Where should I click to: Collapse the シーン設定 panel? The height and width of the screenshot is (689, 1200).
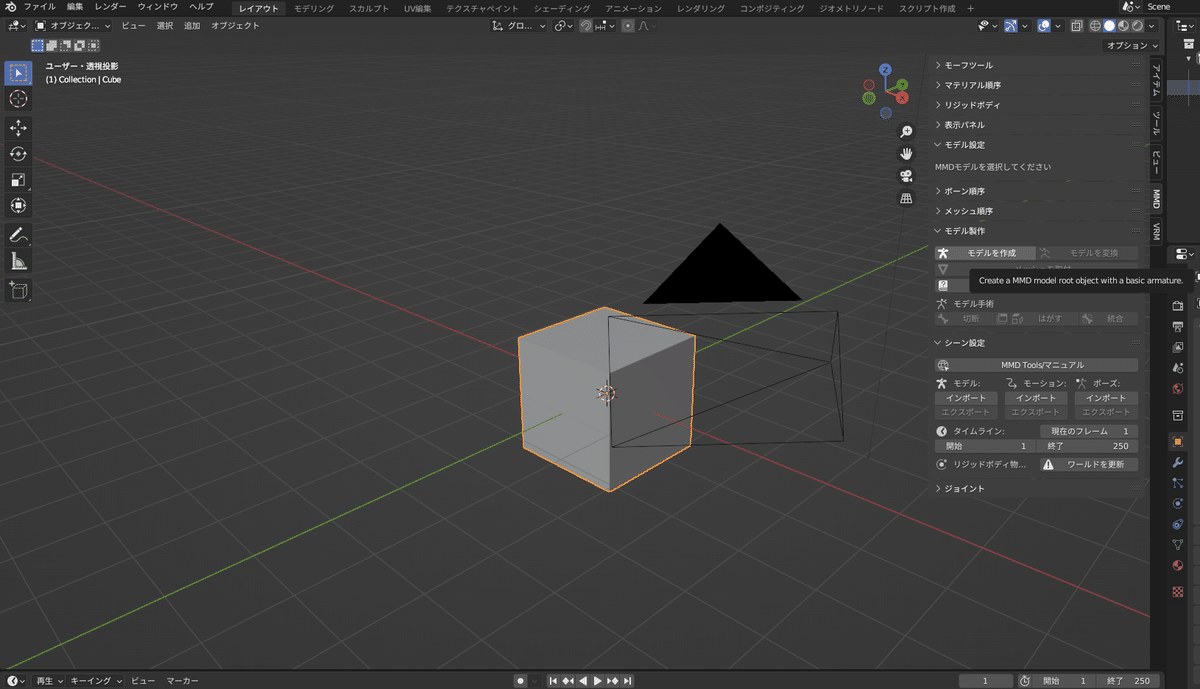point(1037,343)
